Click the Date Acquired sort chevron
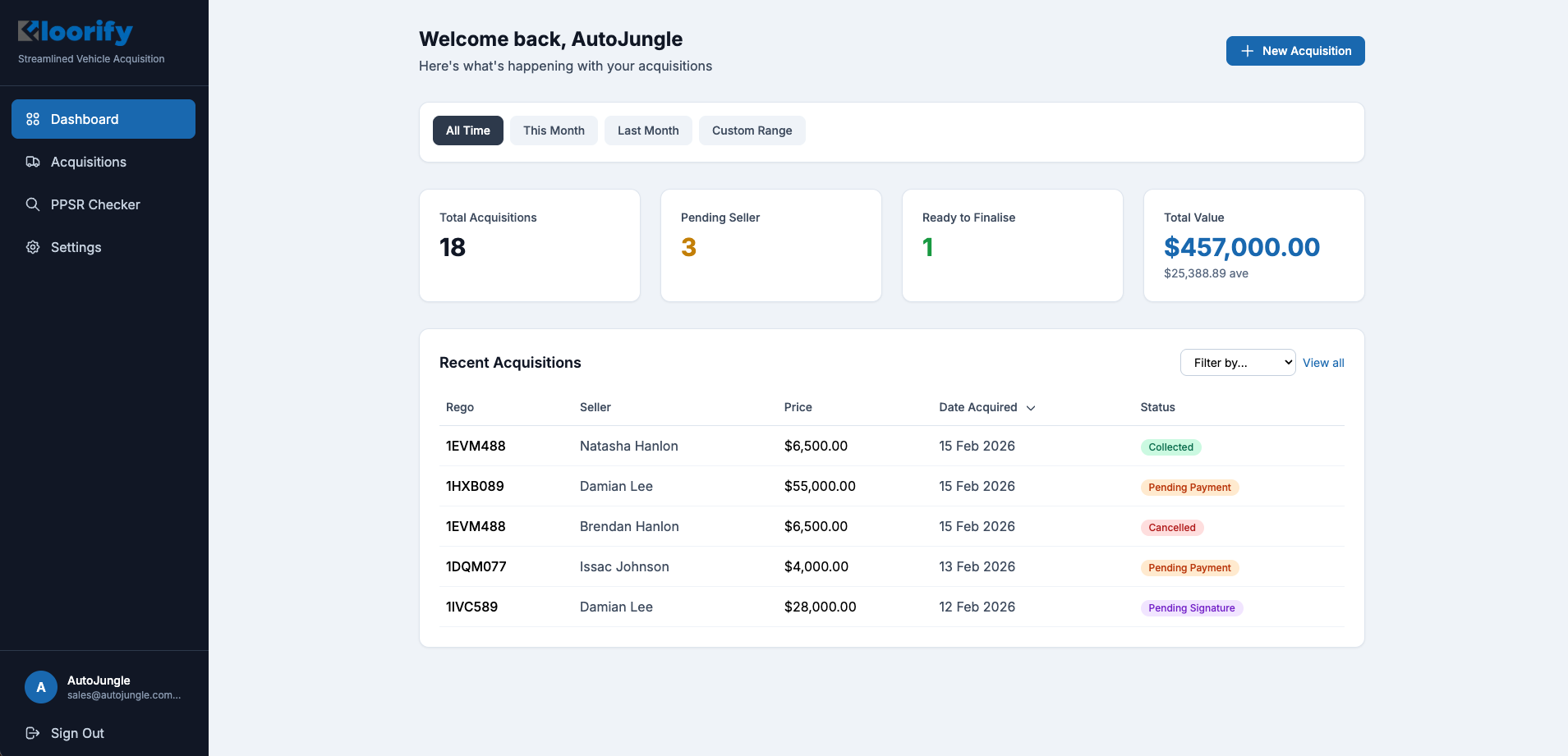 coord(1031,407)
